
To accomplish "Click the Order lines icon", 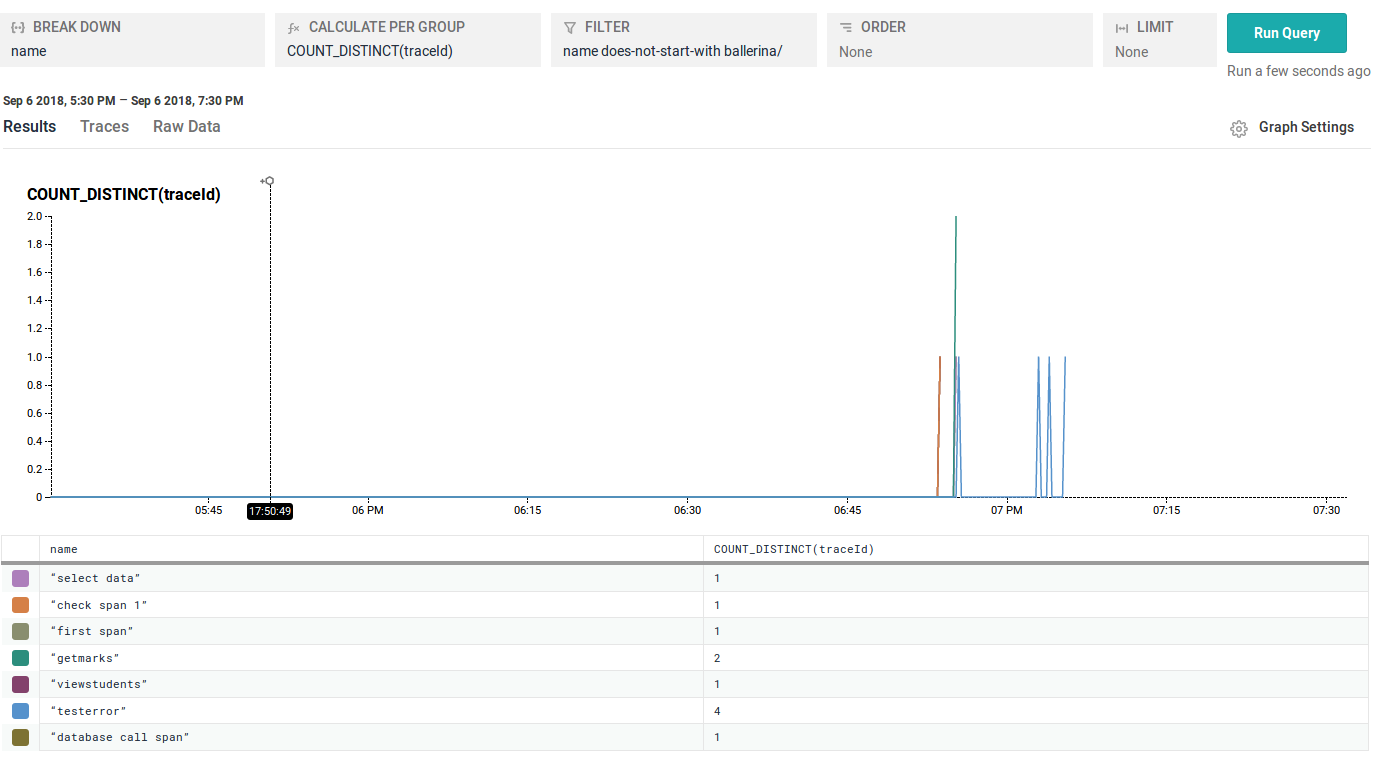I will click(846, 28).
